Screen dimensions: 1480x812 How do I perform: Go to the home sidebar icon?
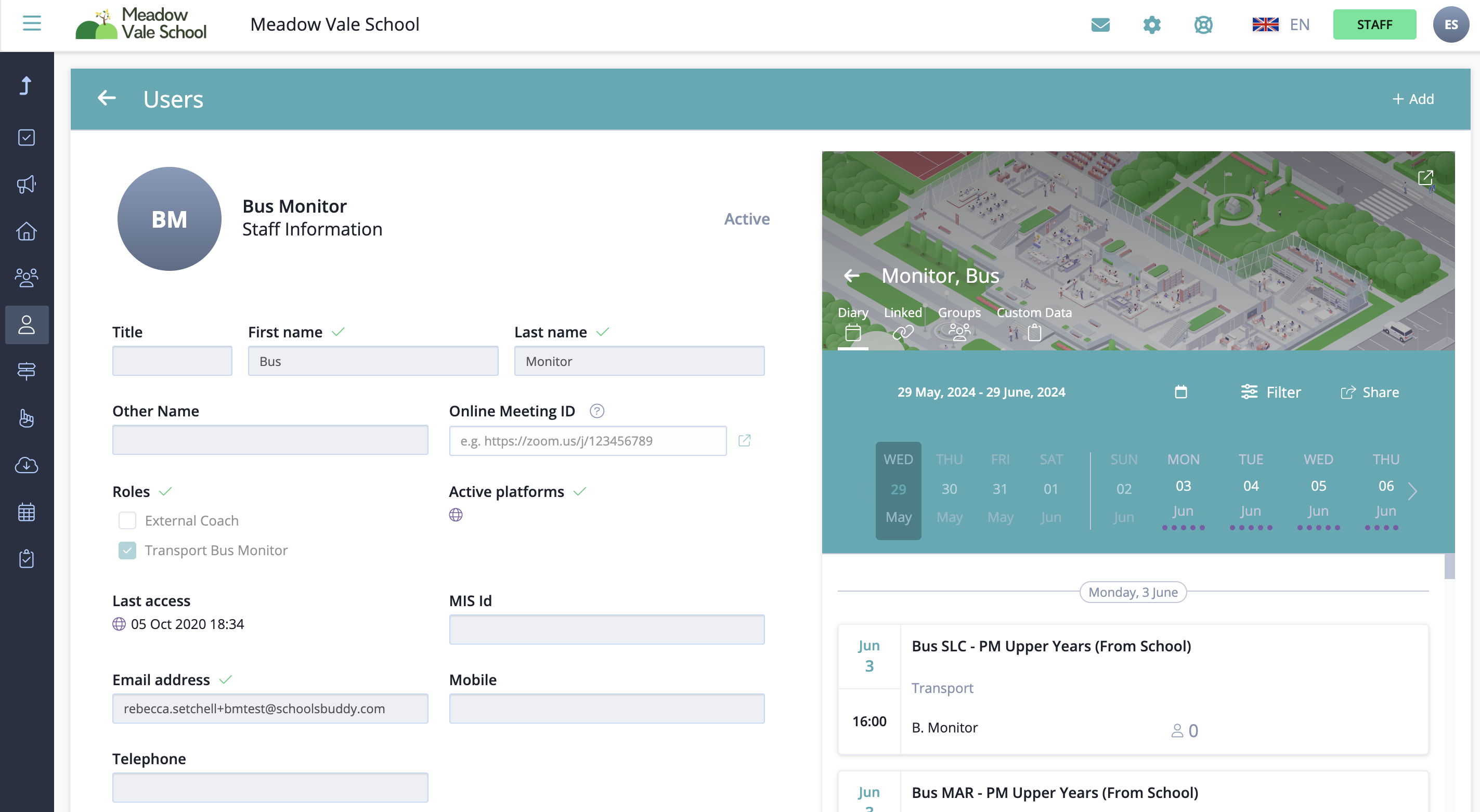[x=27, y=231]
